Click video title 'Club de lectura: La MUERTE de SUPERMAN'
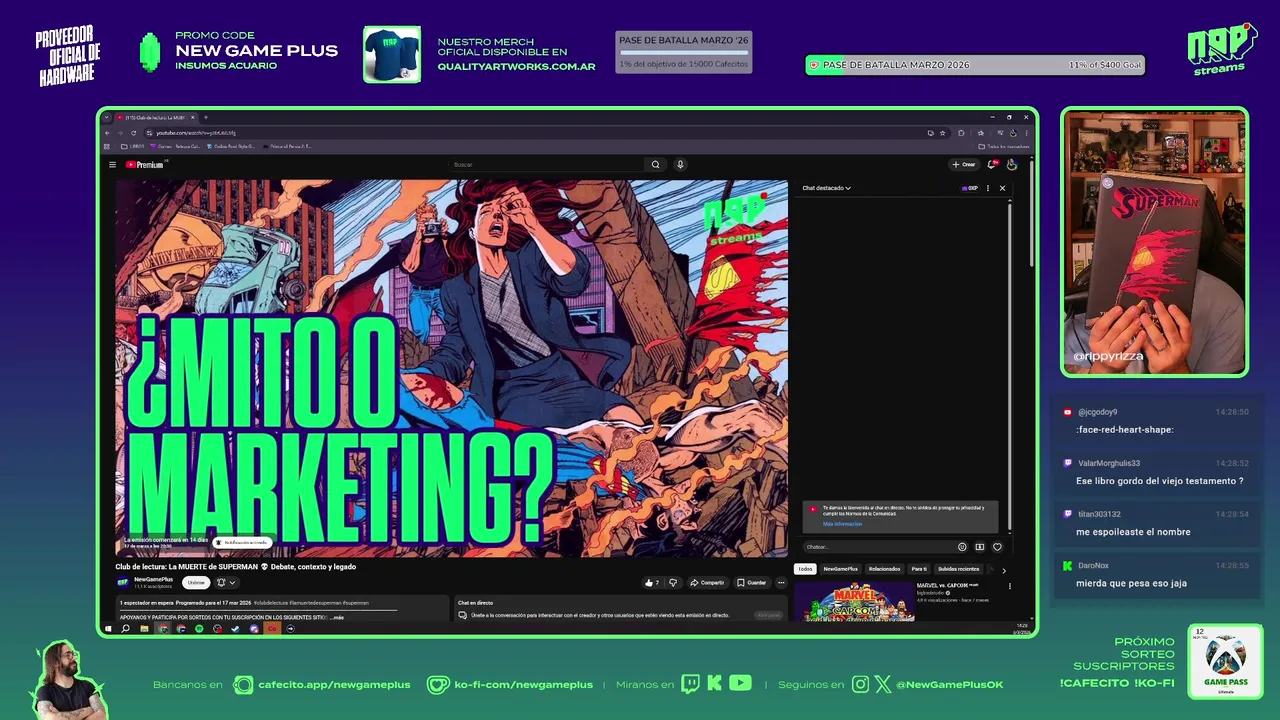Image resolution: width=1280 pixels, height=720 pixels. tap(235, 567)
